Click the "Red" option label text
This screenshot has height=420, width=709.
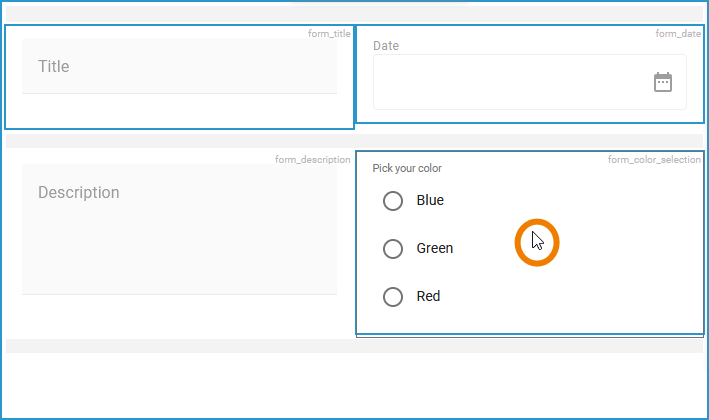coord(428,297)
